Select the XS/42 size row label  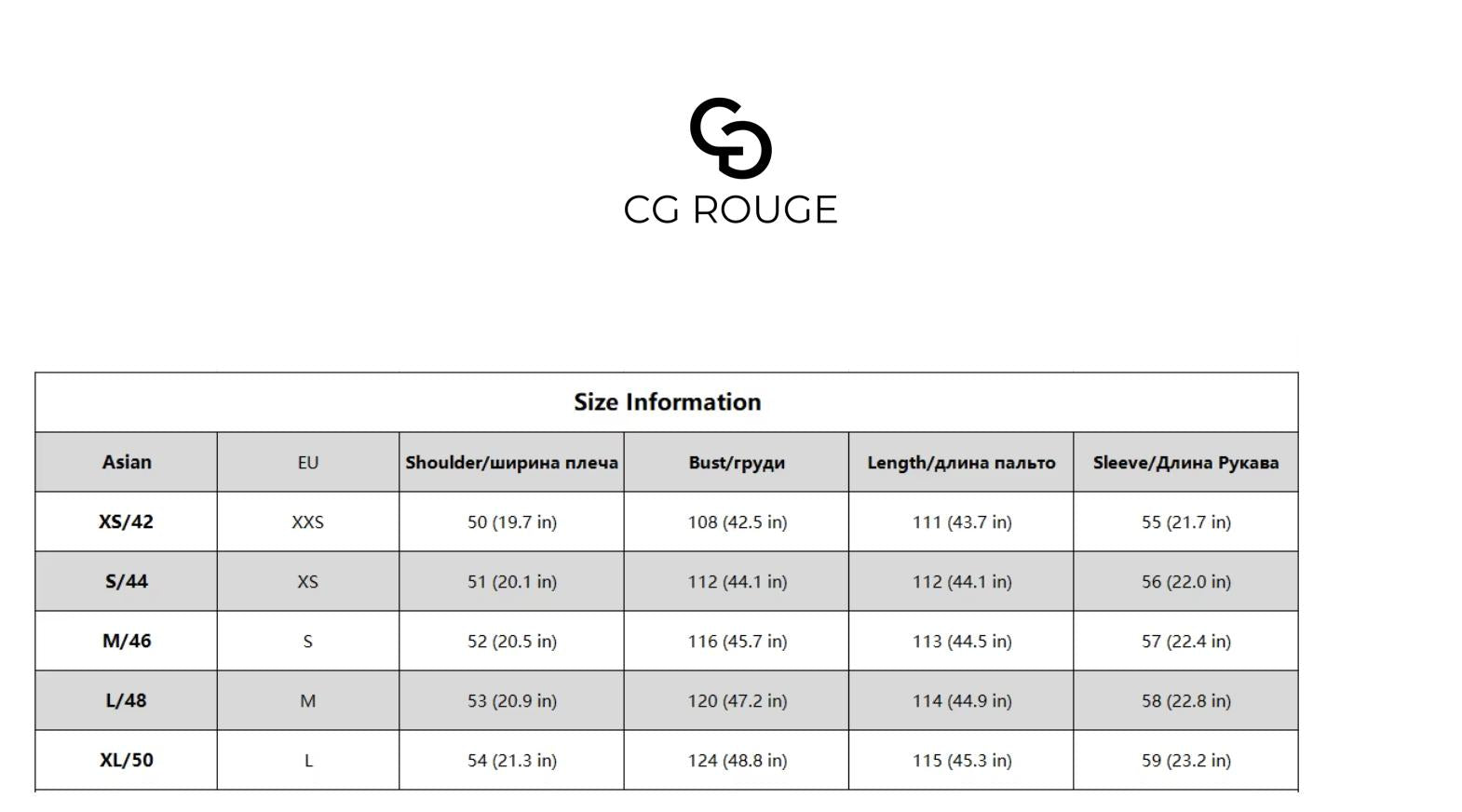click(127, 521)
